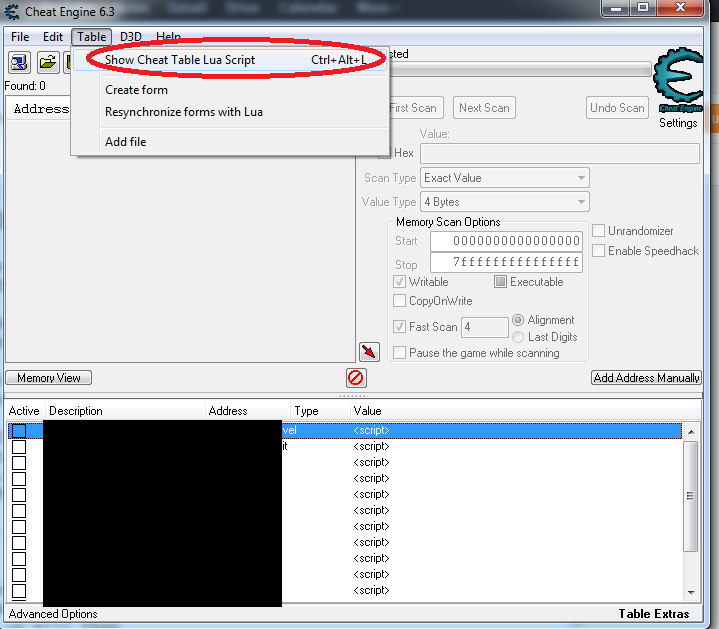Select Resynchronize forms with Lua

tap(183, 112)
